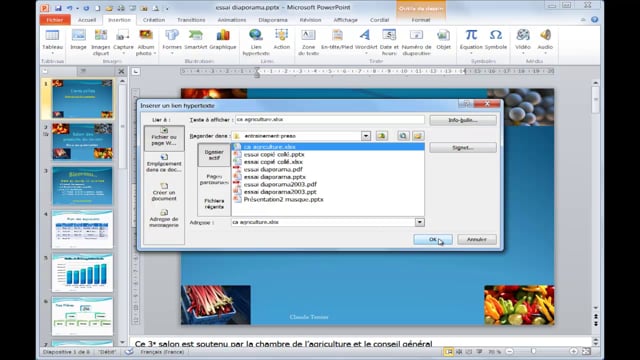Insert Numéro de diapositive
The width and height of the screenshot is (640, 360).
[x=416, y=42]
